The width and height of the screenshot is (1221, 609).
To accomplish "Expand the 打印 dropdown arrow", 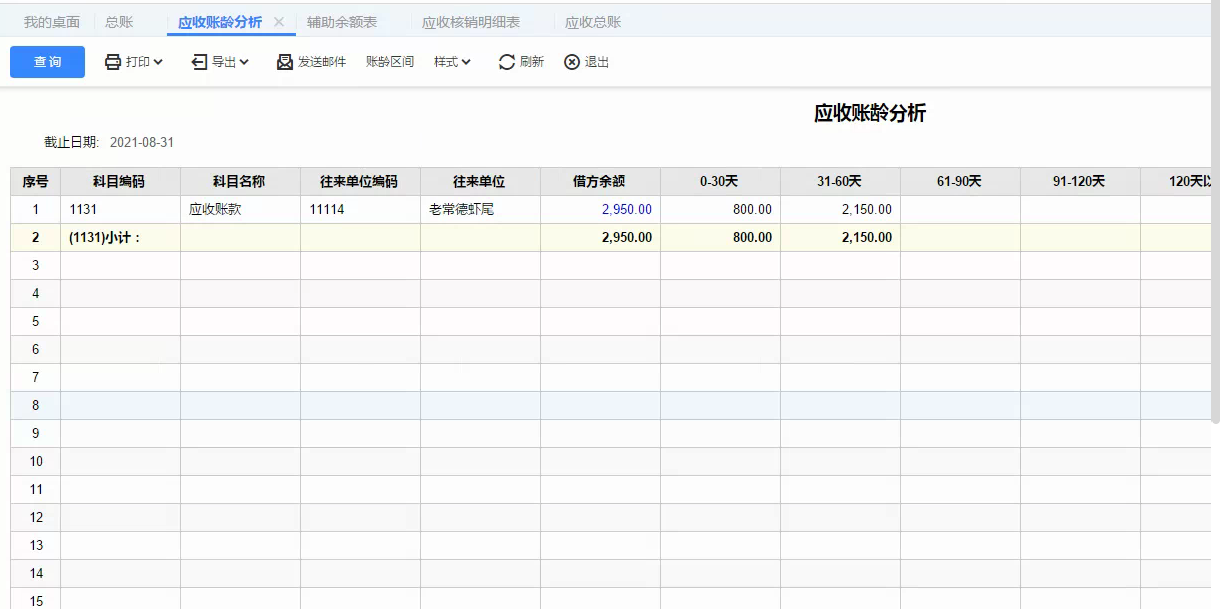I will pos(158,62).
